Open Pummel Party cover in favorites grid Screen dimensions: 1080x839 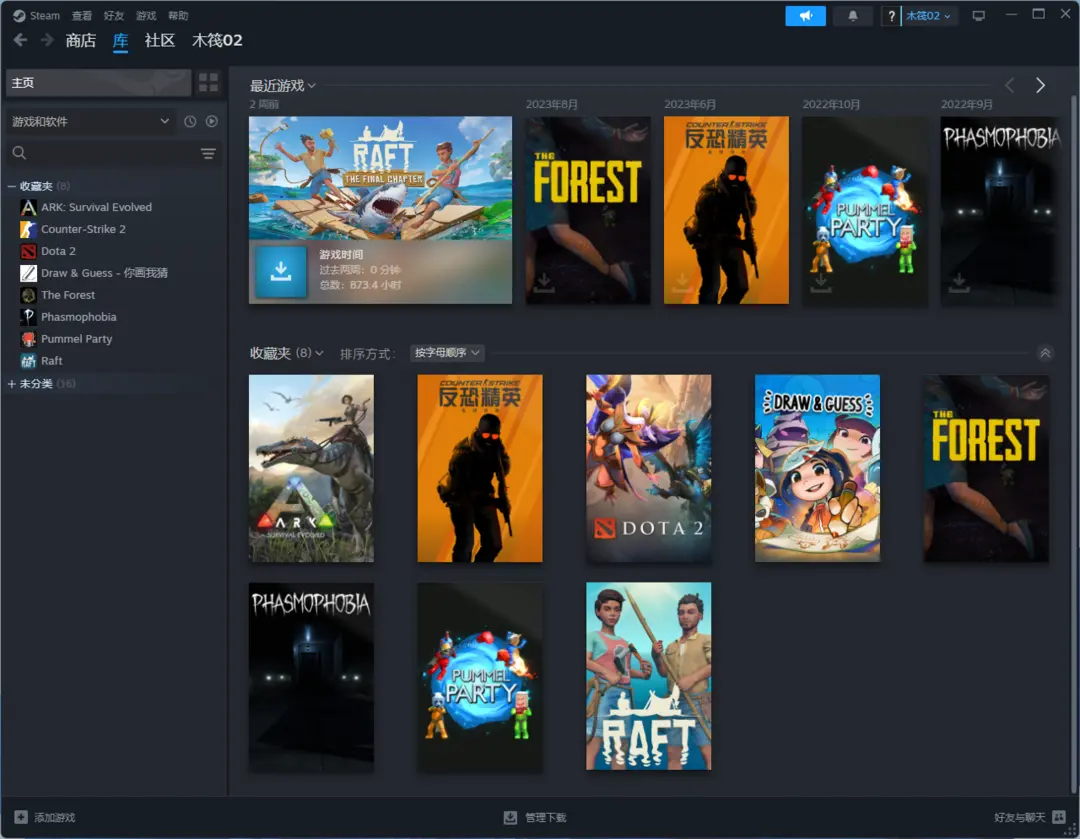coord(480,676)
